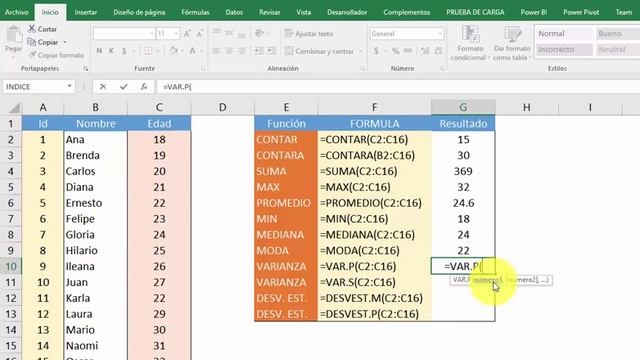The height and width of the screenshot is (360, 640).
Task: Toggle underline S formatting
Action: click(x=124, y=51)
